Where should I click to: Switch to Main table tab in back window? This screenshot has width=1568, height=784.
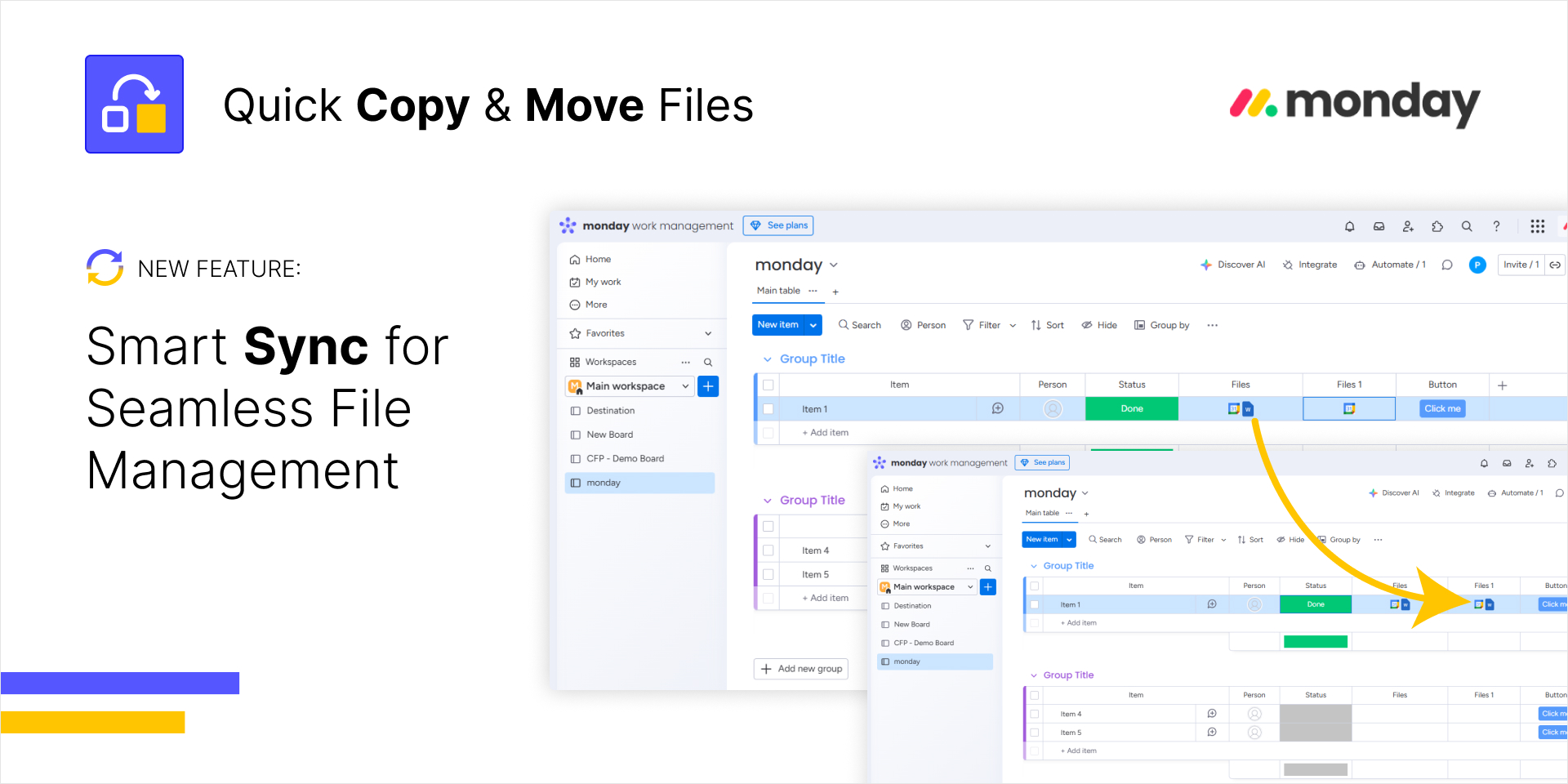coord(778,291)
